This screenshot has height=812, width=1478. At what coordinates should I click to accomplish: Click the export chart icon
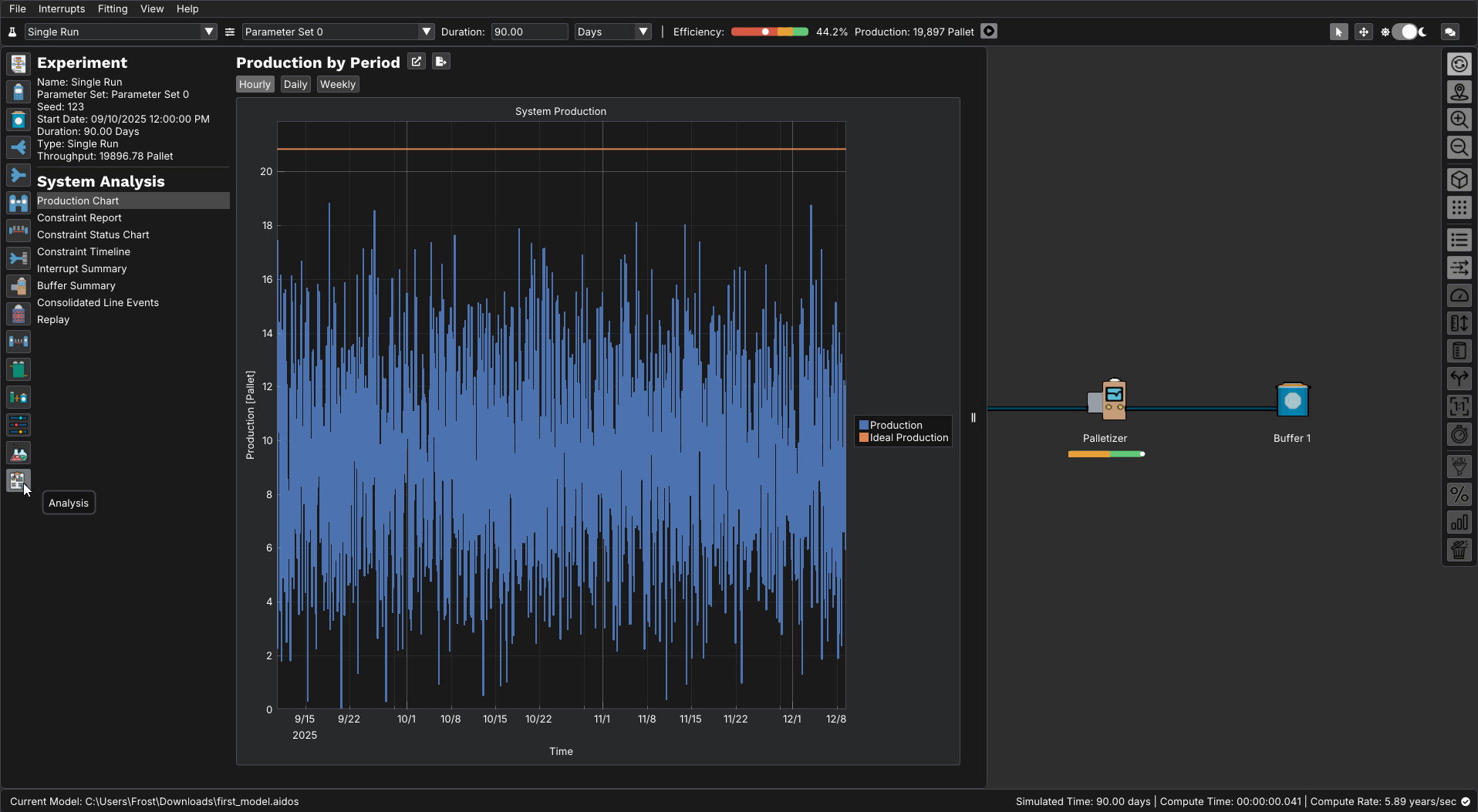click(x=441, y=62)
